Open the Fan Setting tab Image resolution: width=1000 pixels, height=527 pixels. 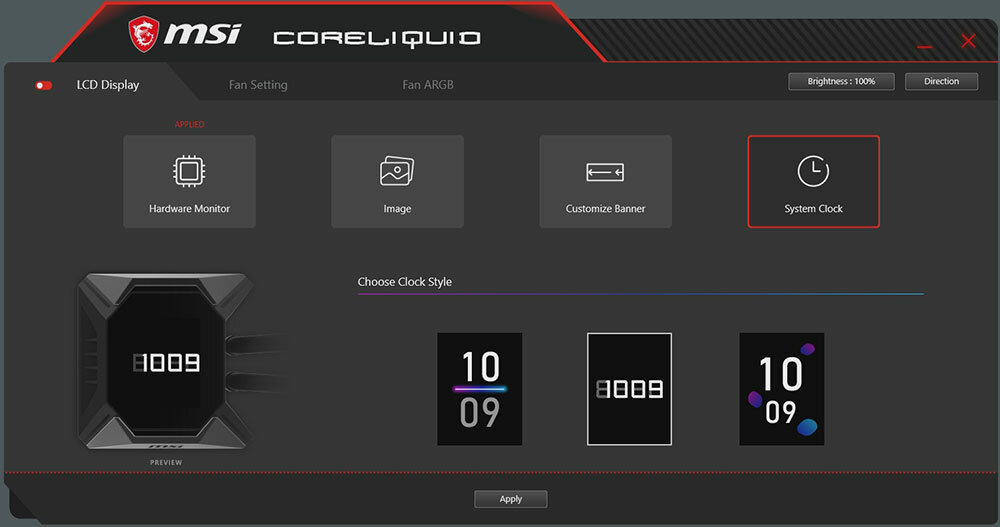pos(258,85)
